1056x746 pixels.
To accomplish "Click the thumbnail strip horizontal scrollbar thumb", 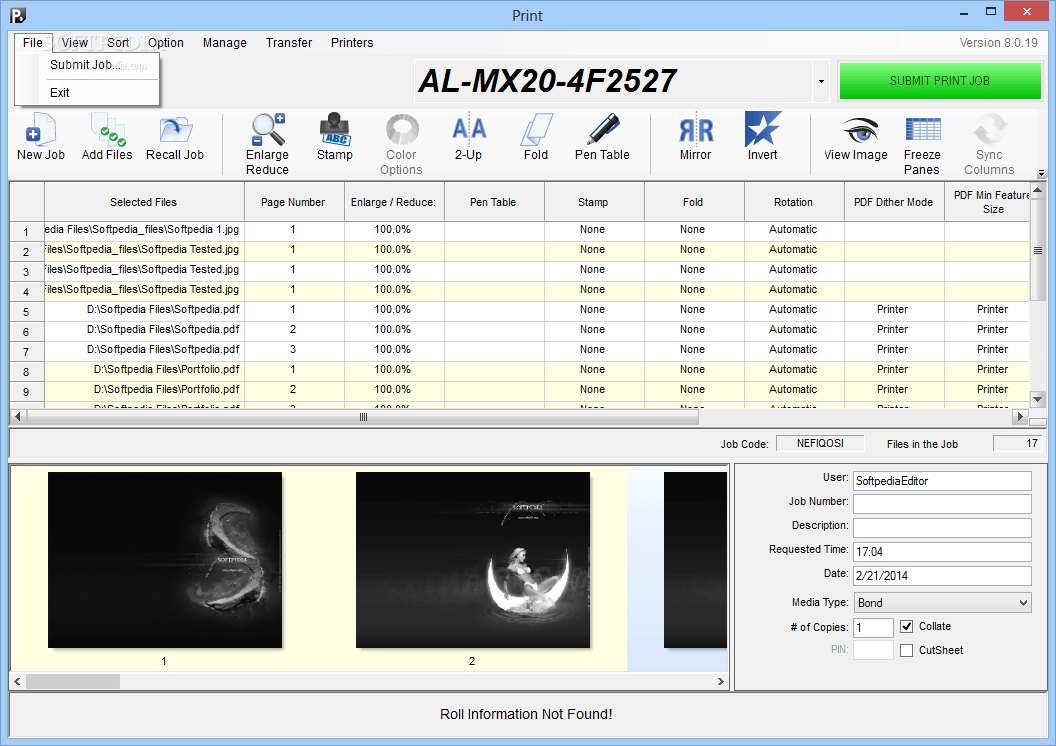I will click(73, 681).
